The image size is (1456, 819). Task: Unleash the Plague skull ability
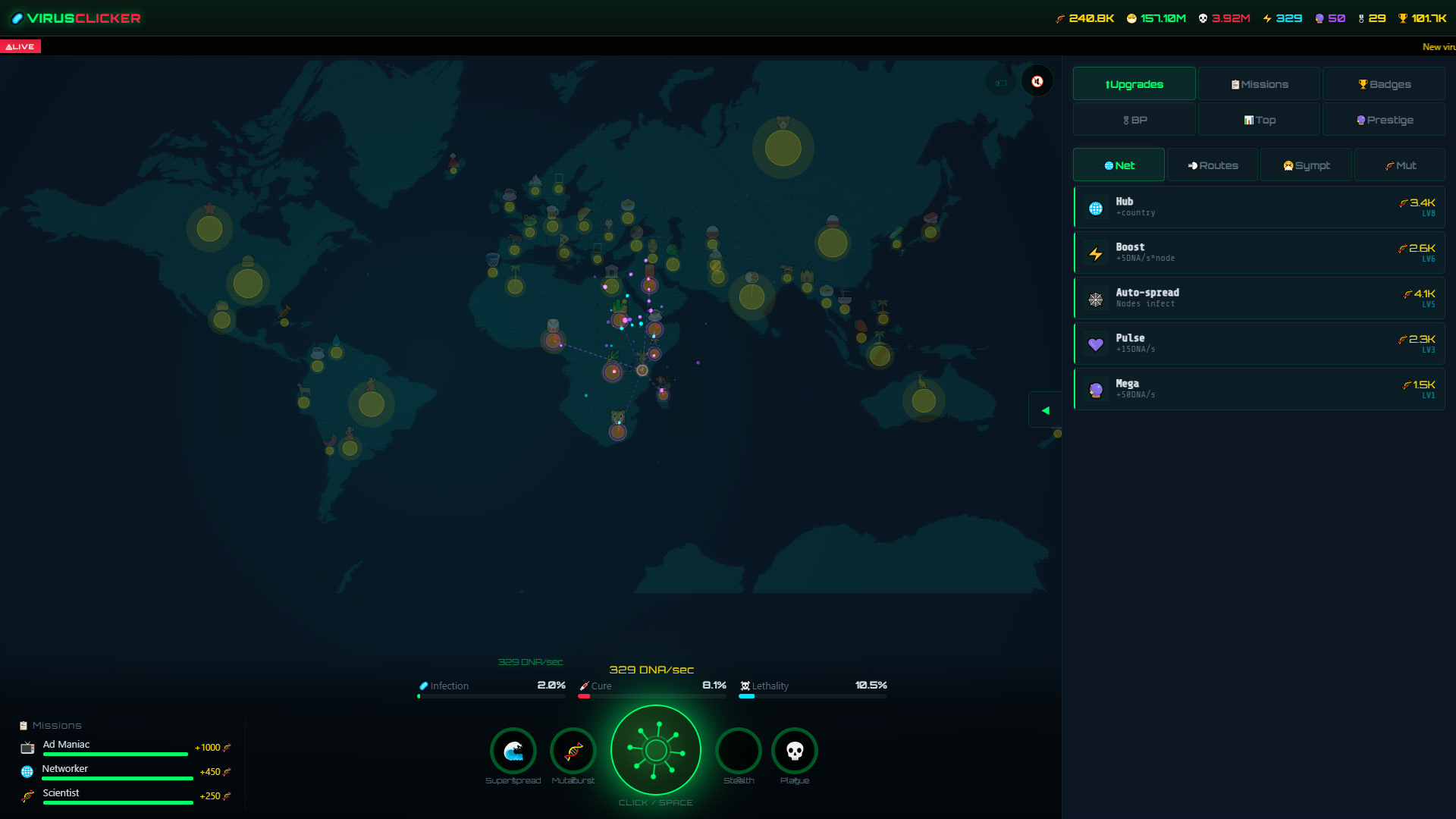pos(794,752)
